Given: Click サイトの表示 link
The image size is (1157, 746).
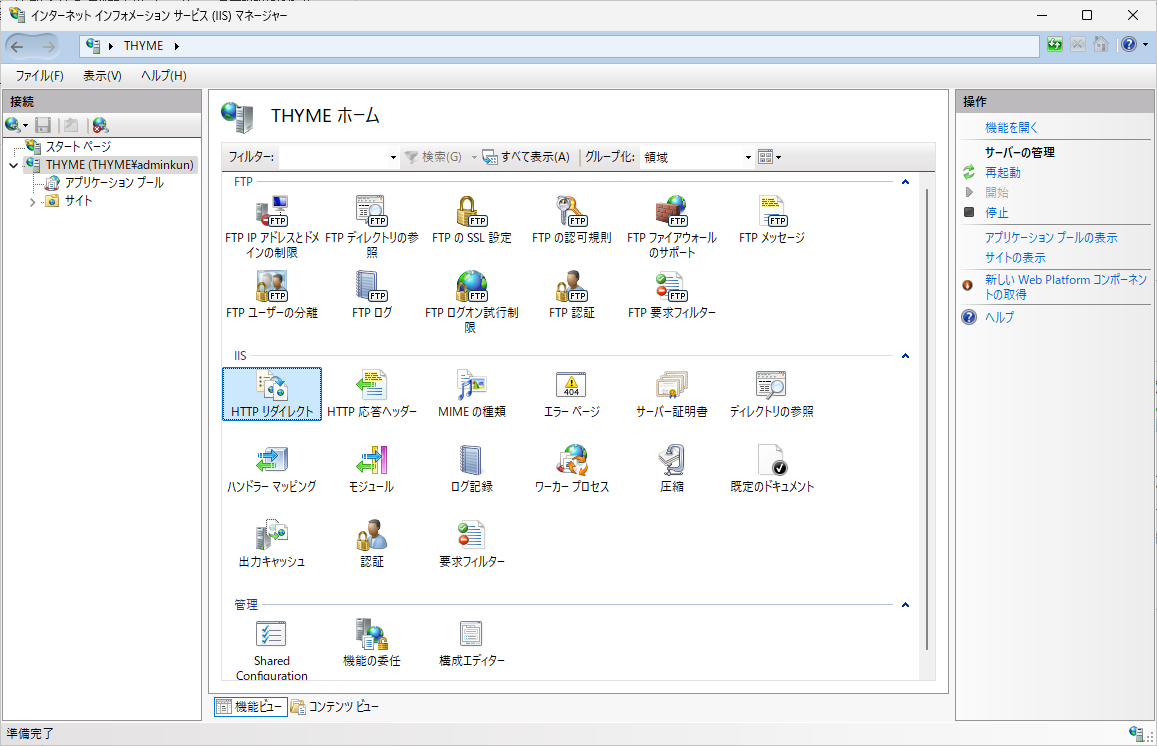Looking at the screenshot, I should point(1015,258).
